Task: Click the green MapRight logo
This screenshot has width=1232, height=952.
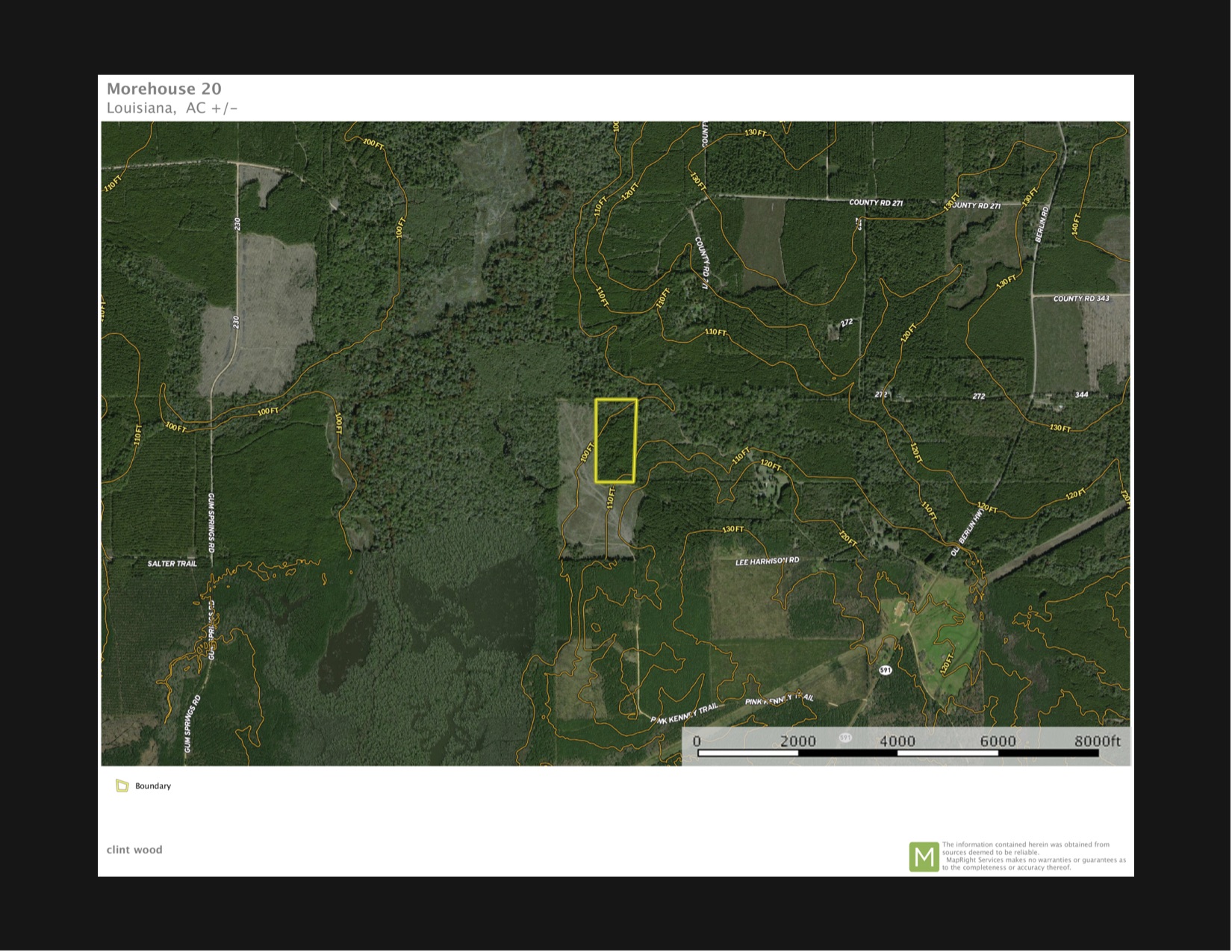Action: [x=924, y=857]
